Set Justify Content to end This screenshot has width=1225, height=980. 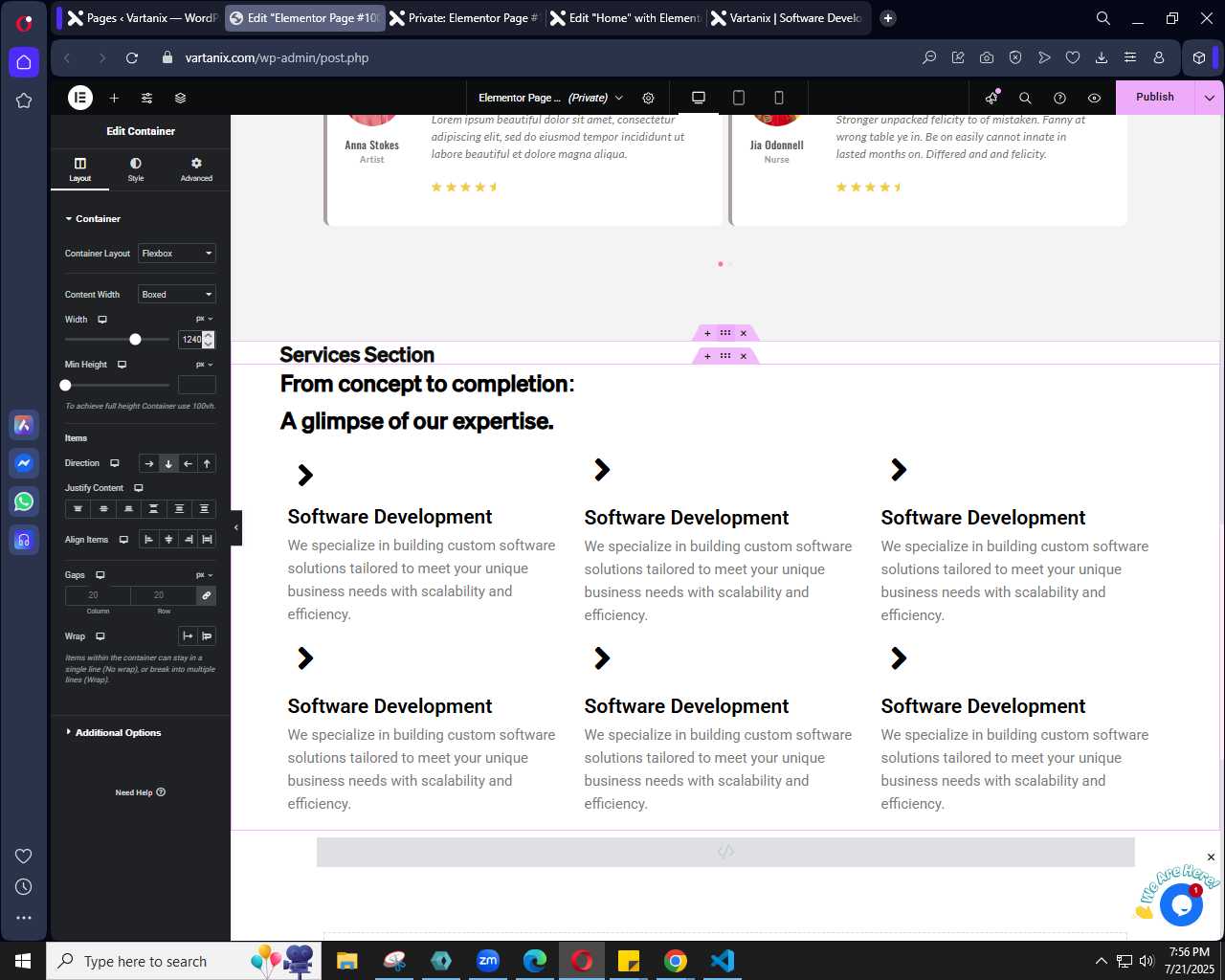[x=128, y=509]
